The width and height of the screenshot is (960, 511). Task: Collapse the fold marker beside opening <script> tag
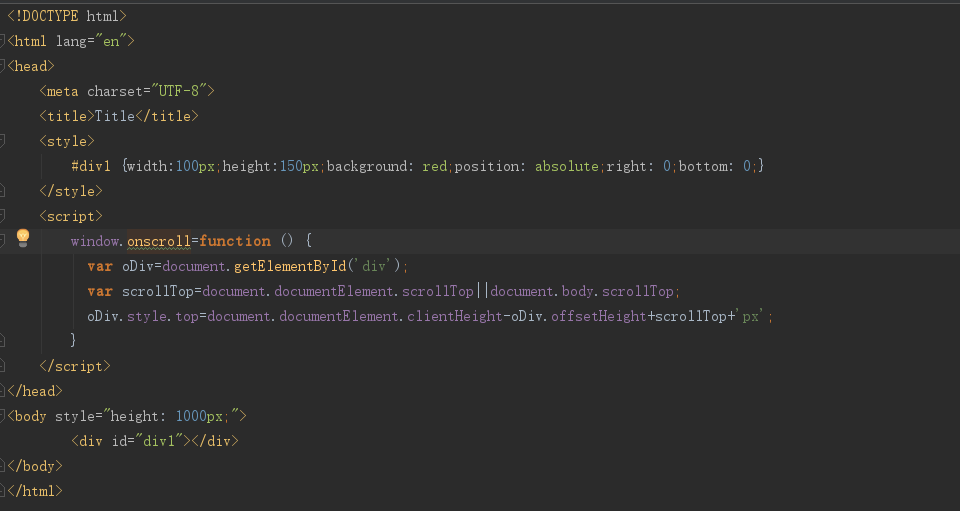[x=2, y=216]
